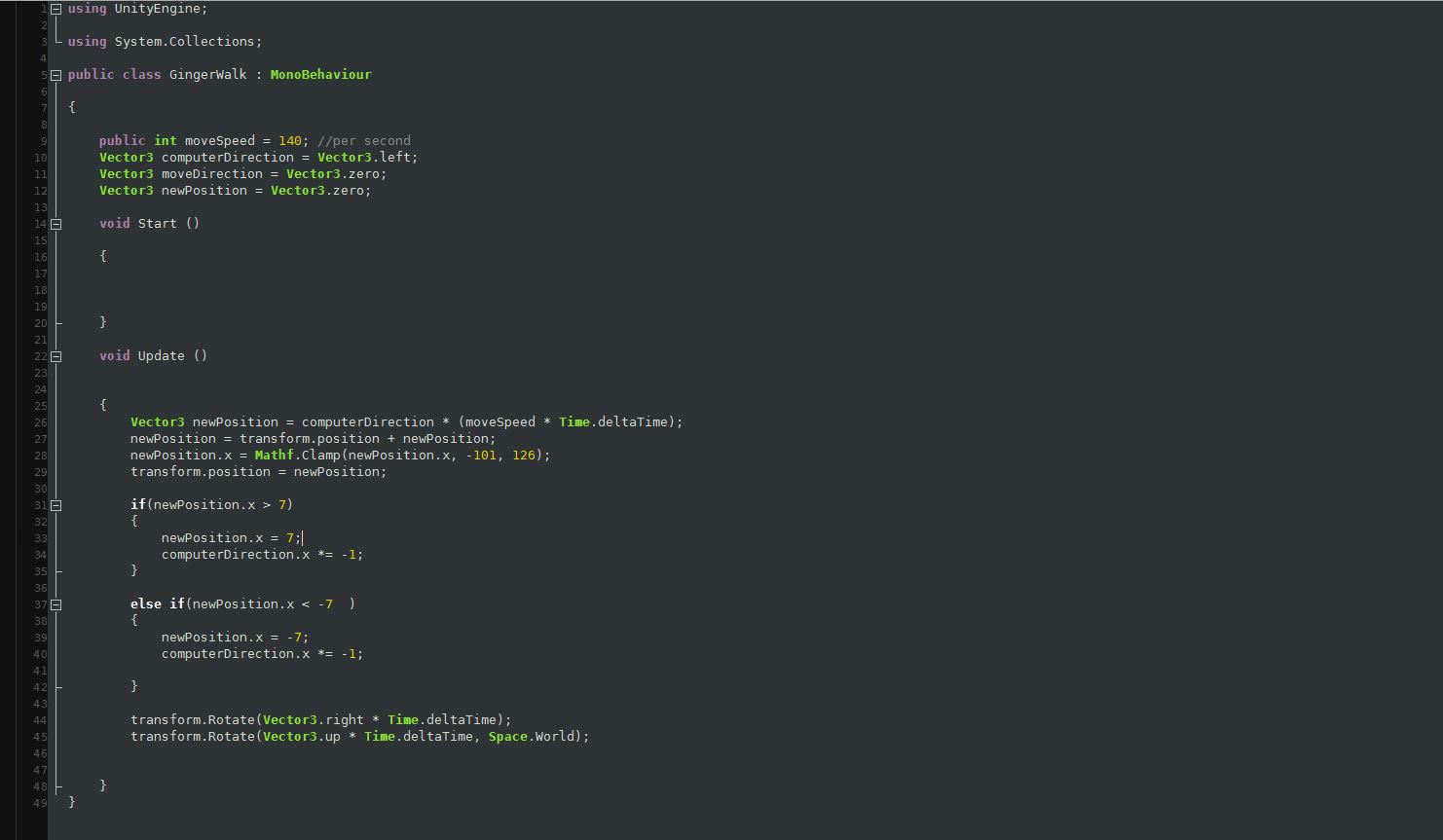Viewport: 1443px width, 840px height.
Task: Collapse the else if block fold marker
Action: [x=55, y=604]
